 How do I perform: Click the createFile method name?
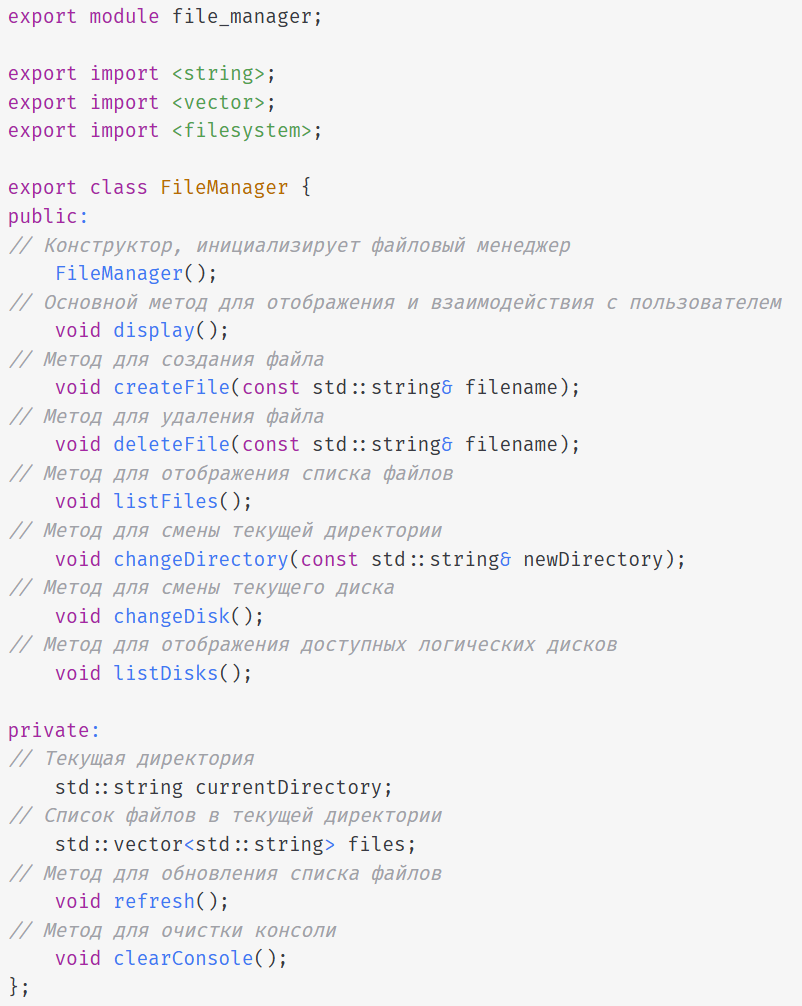[171, 388]
